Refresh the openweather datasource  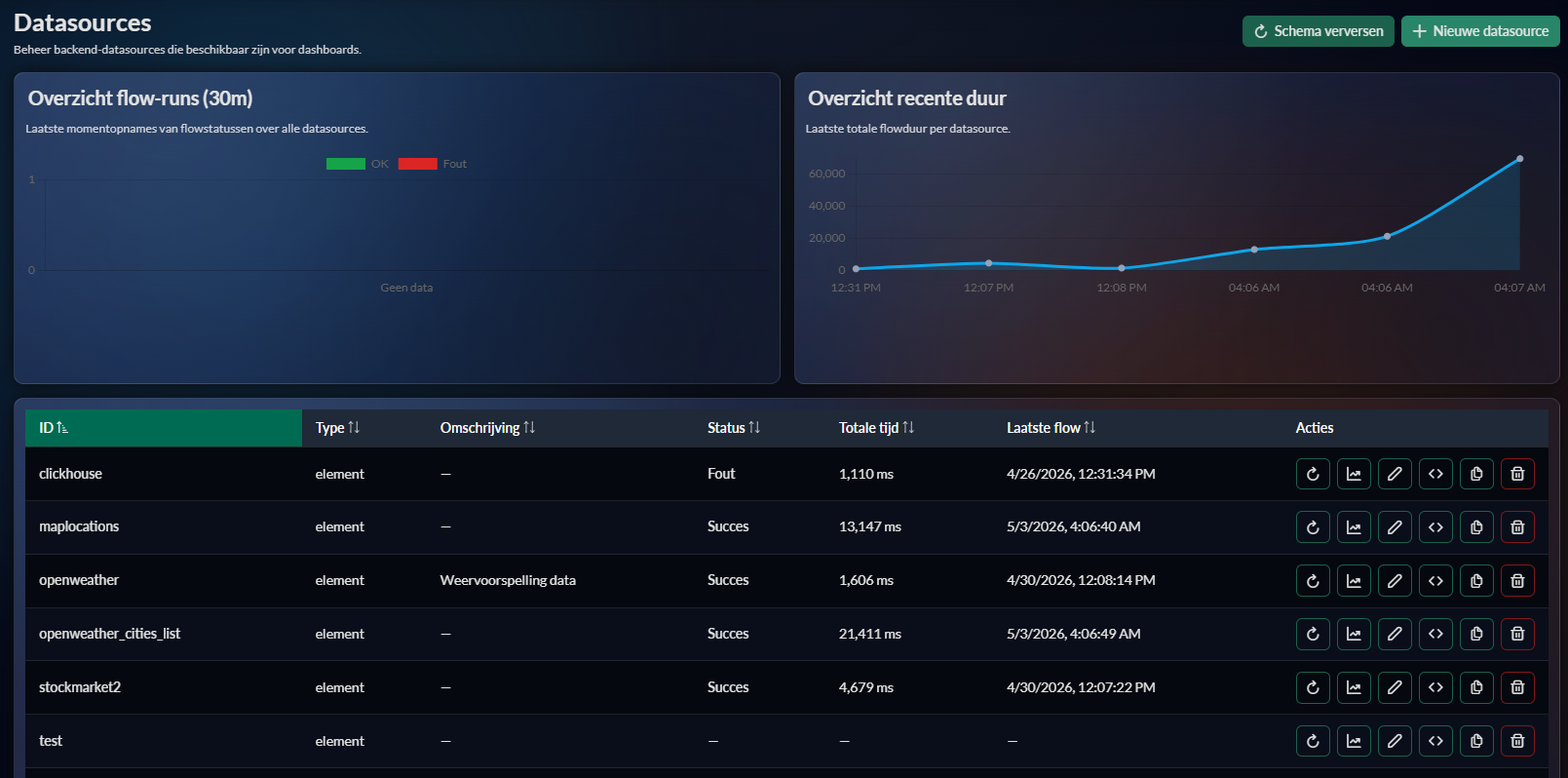(x=1313, y=581)
